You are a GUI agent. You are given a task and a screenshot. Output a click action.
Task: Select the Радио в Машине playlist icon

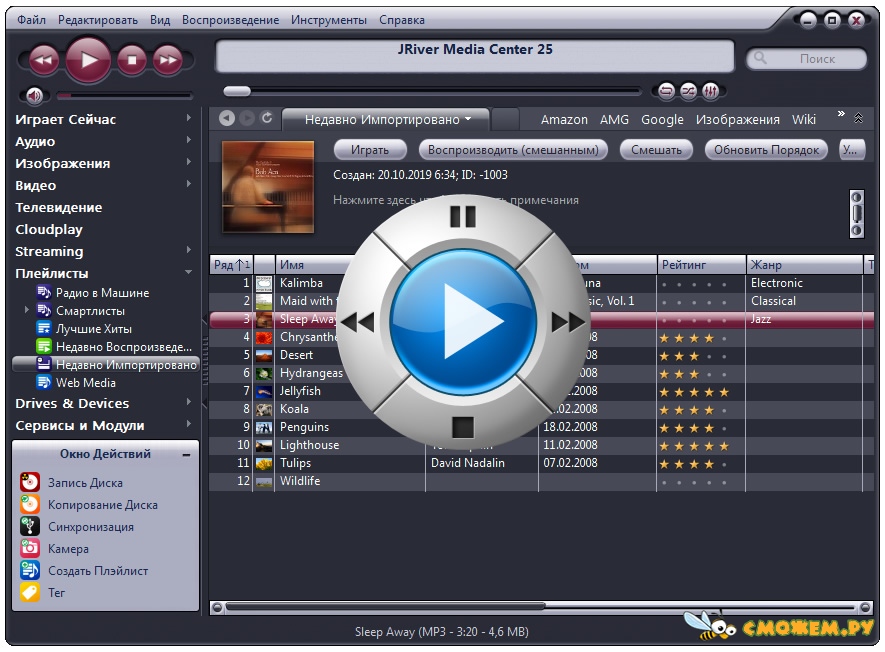click(43, 292)
